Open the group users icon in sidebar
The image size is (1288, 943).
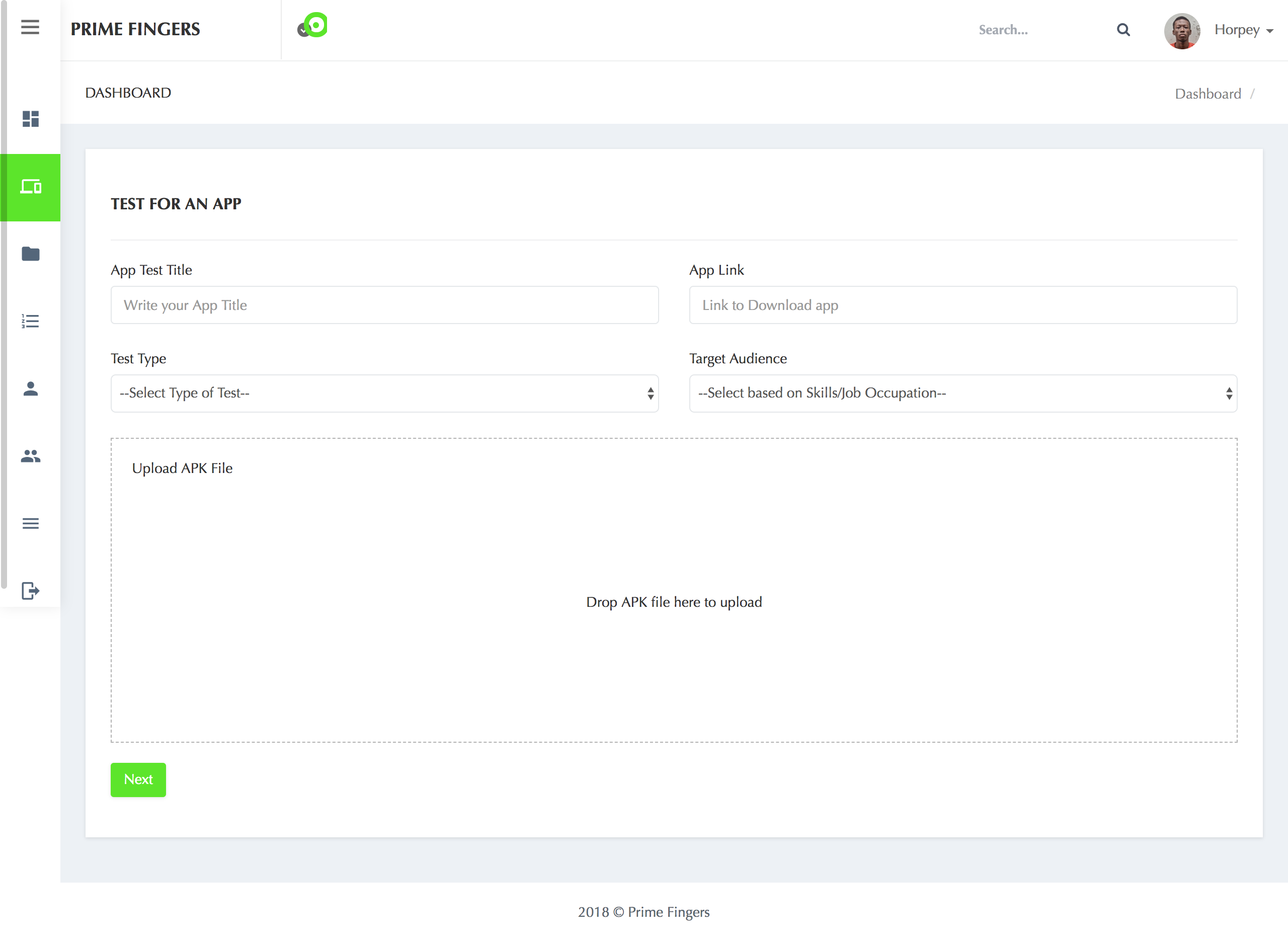pos(30,456)
